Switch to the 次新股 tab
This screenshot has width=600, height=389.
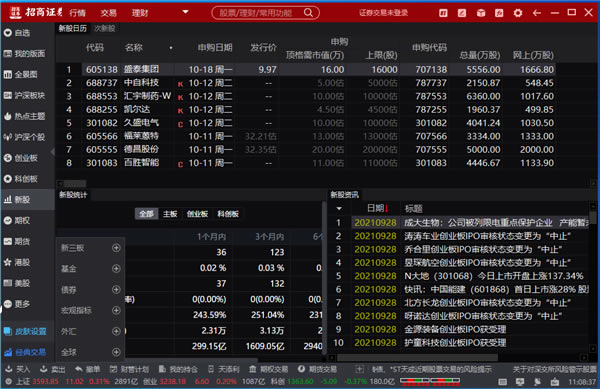coord(104,28)
